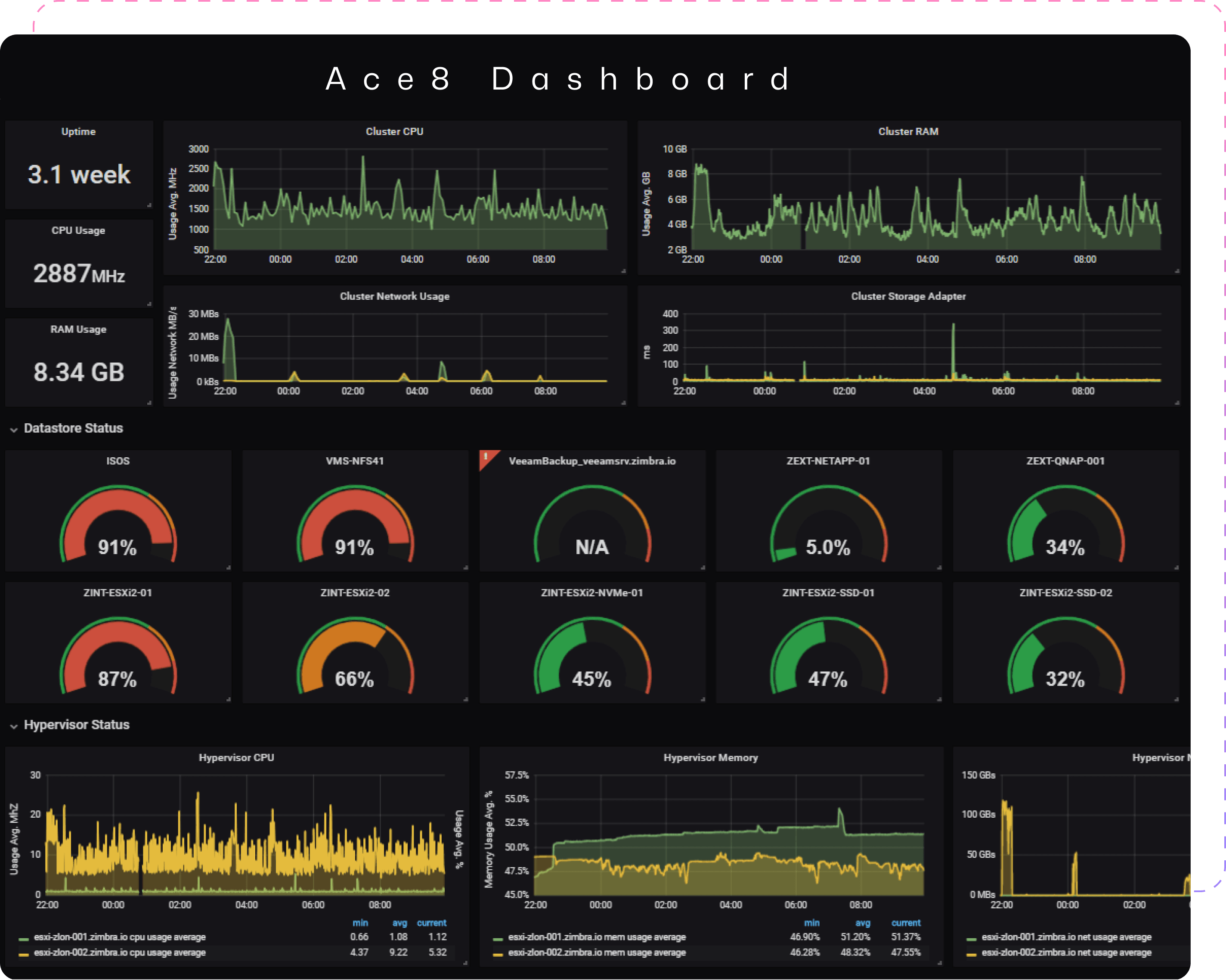
Task: Toggle esxi-zlon-002 net usage average legend series
Action: tap(1067, 952)
